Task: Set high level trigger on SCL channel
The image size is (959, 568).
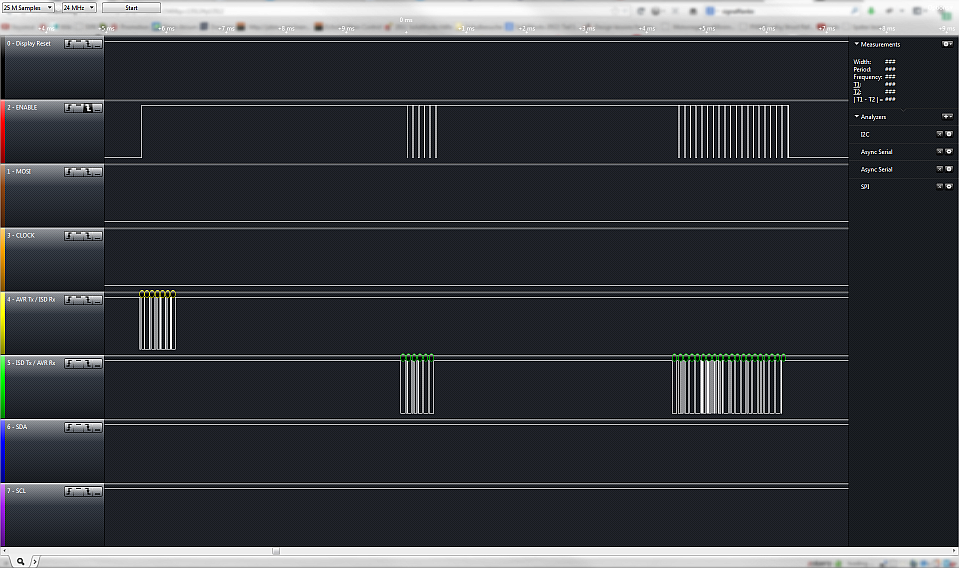Action: point(78,492)
